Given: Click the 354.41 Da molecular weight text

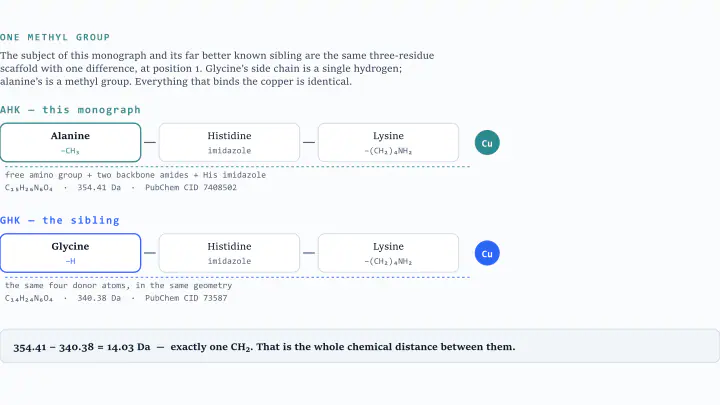Looking at the screenshot, I should coord(99,187).
